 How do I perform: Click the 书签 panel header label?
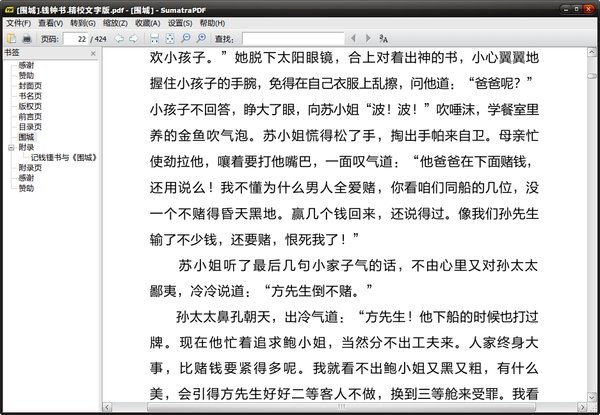[12, 53]
